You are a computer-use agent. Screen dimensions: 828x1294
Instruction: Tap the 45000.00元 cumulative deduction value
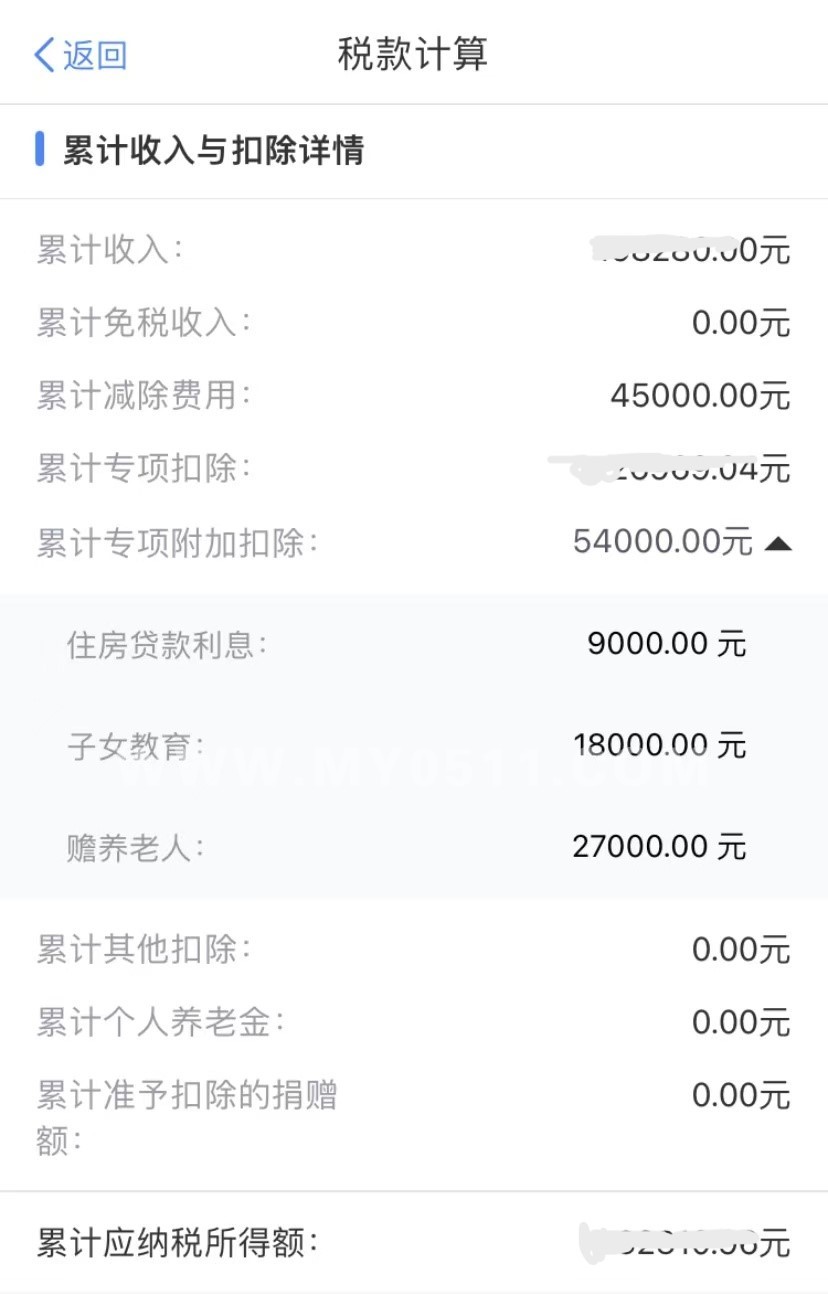[700, 396]
